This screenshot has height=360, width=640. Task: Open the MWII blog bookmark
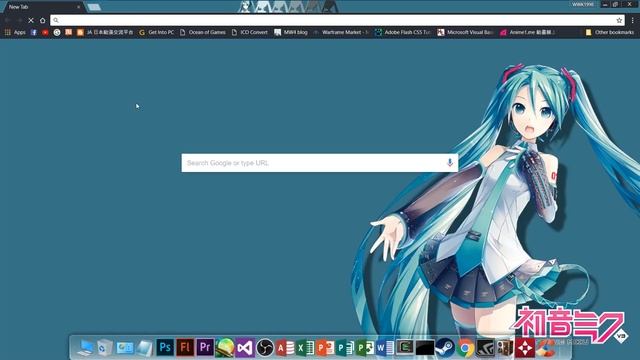point(291,32)
